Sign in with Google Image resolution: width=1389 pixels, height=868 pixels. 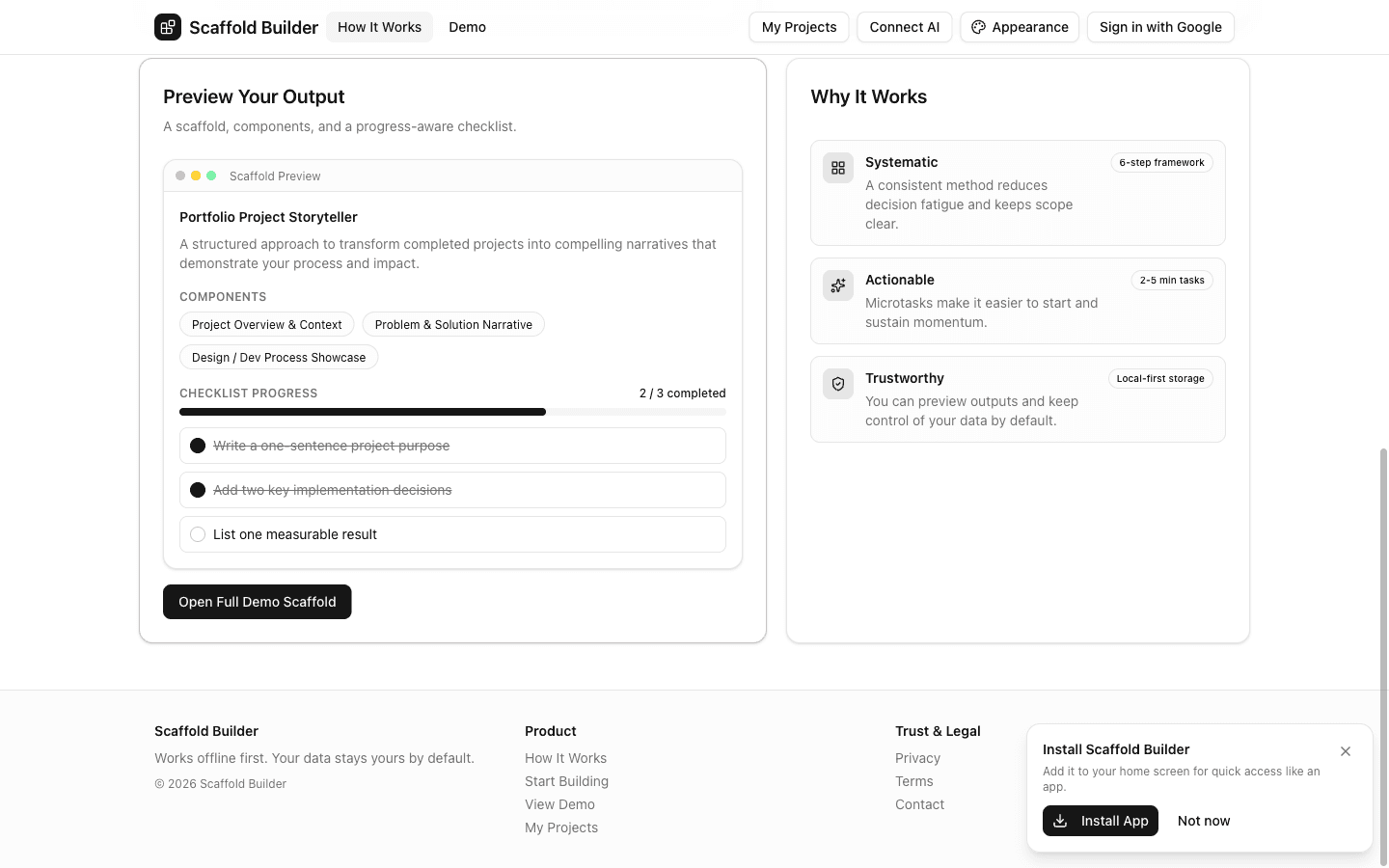(1160, 27)
